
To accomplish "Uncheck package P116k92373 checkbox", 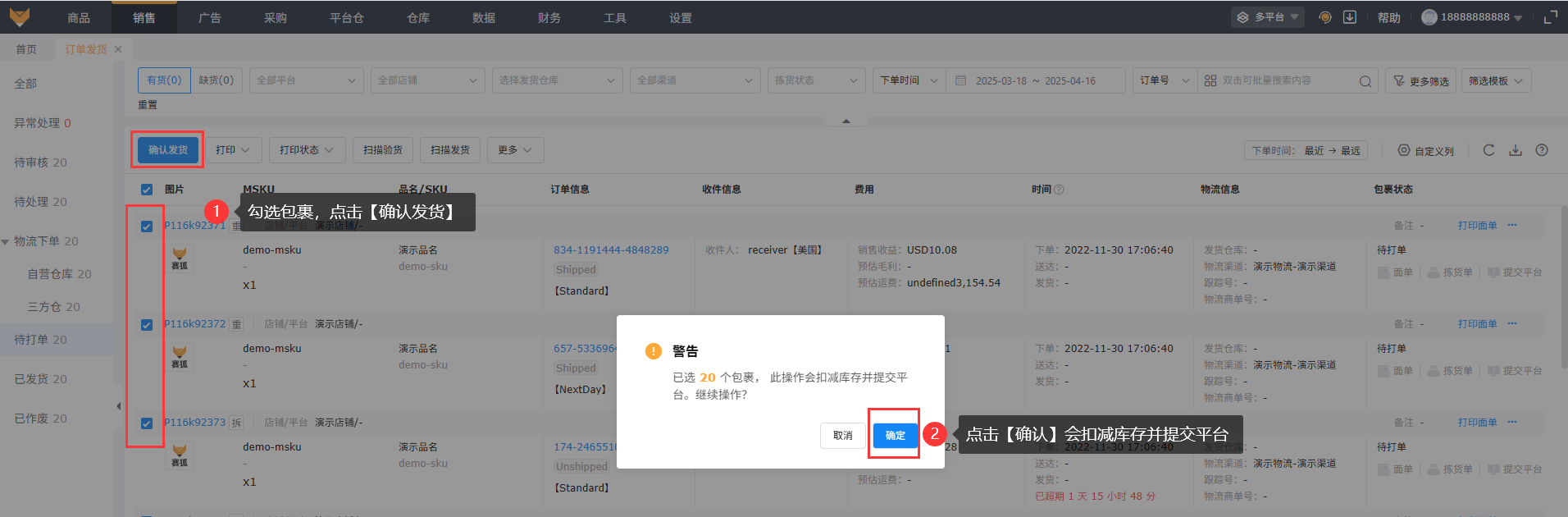I will coord(147,423).
